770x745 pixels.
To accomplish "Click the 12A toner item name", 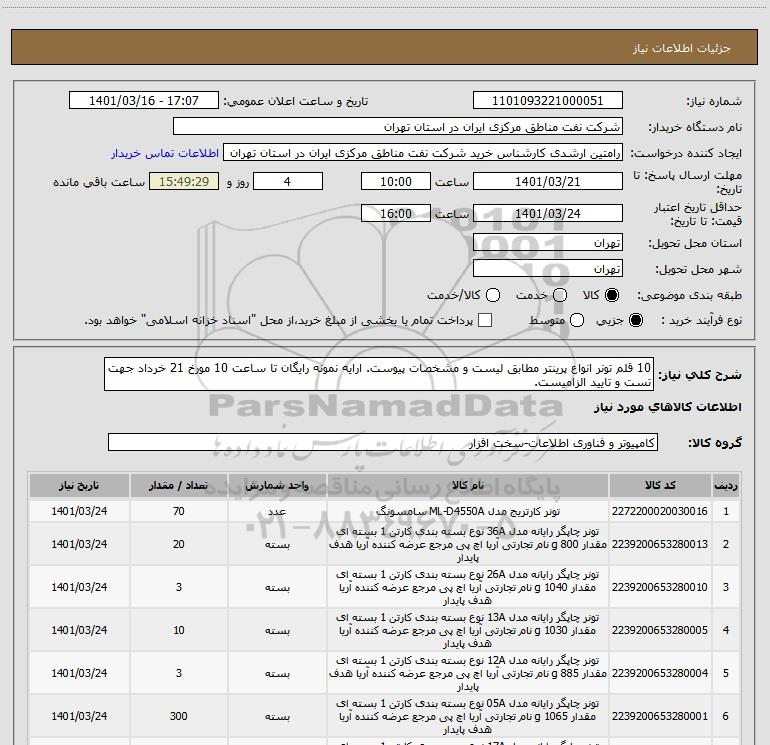I will point(468,673).
